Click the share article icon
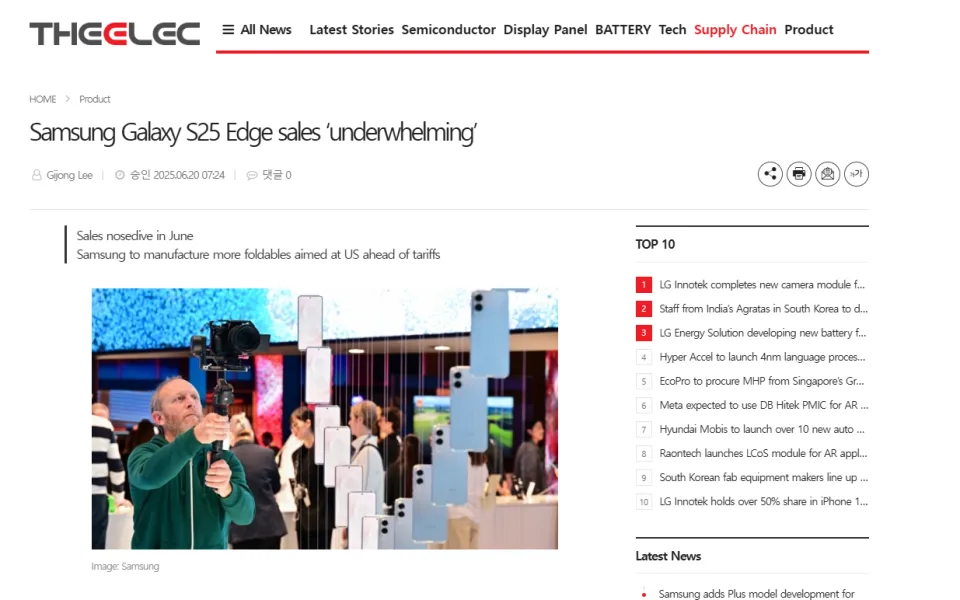The width and height of the screenshot is (960, 600). tap(770, 174)
